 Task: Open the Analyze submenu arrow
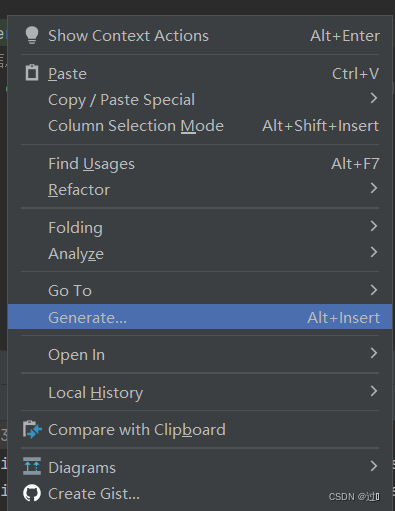pyautogui.click(x=374, y=252)
